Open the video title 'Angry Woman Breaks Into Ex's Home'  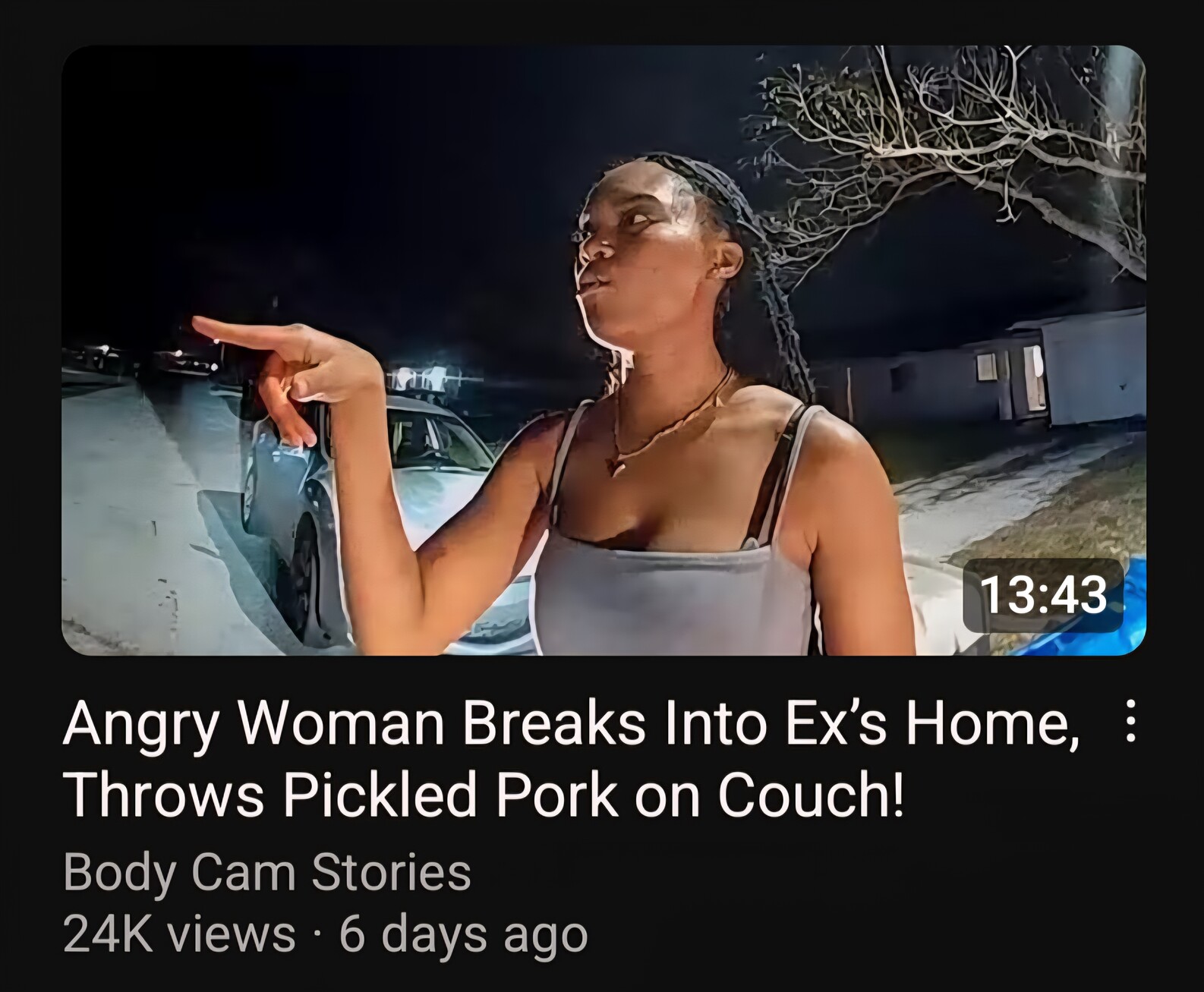(x=571, y=723)
